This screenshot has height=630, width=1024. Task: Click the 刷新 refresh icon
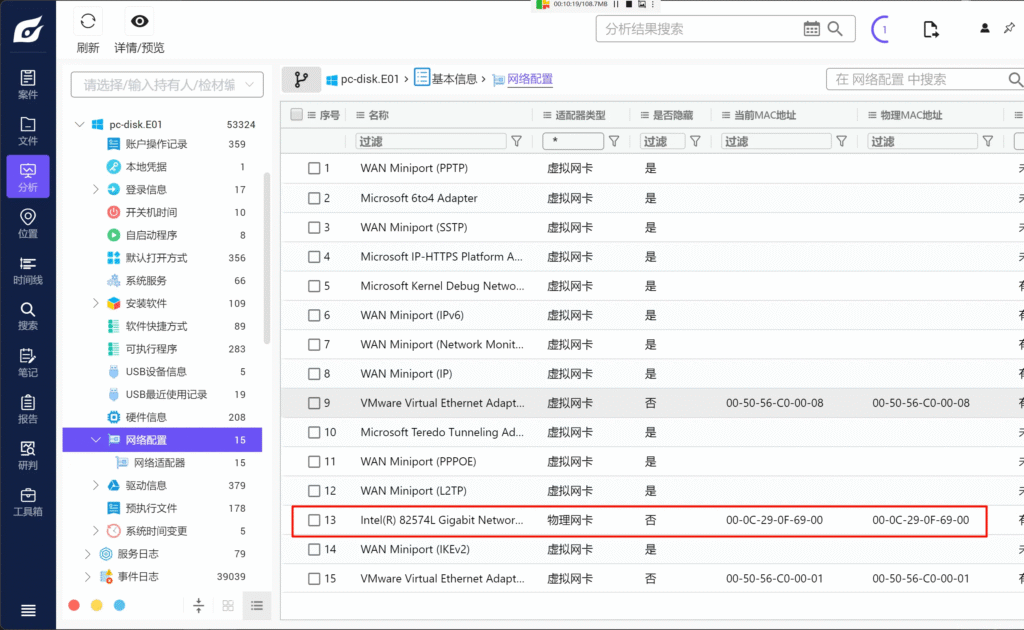pyautogui.click(x=88, y=22)
